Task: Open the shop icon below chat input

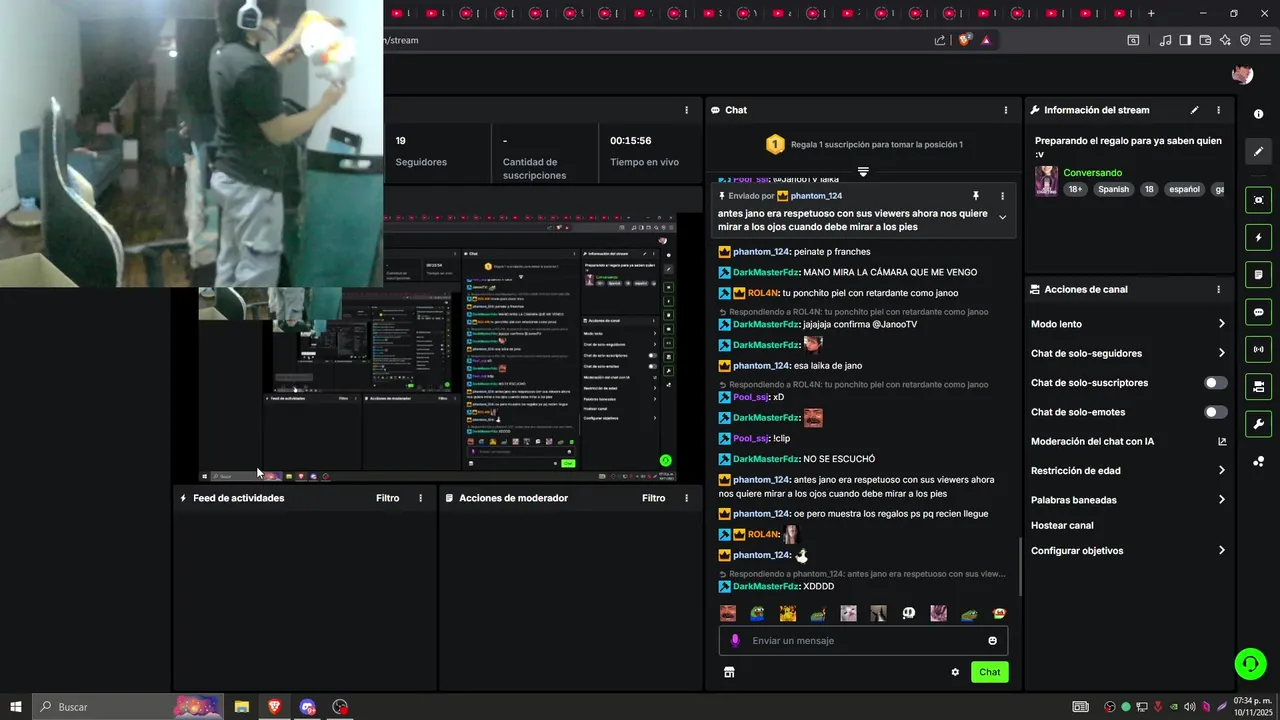Action: [x=729, y=672]
